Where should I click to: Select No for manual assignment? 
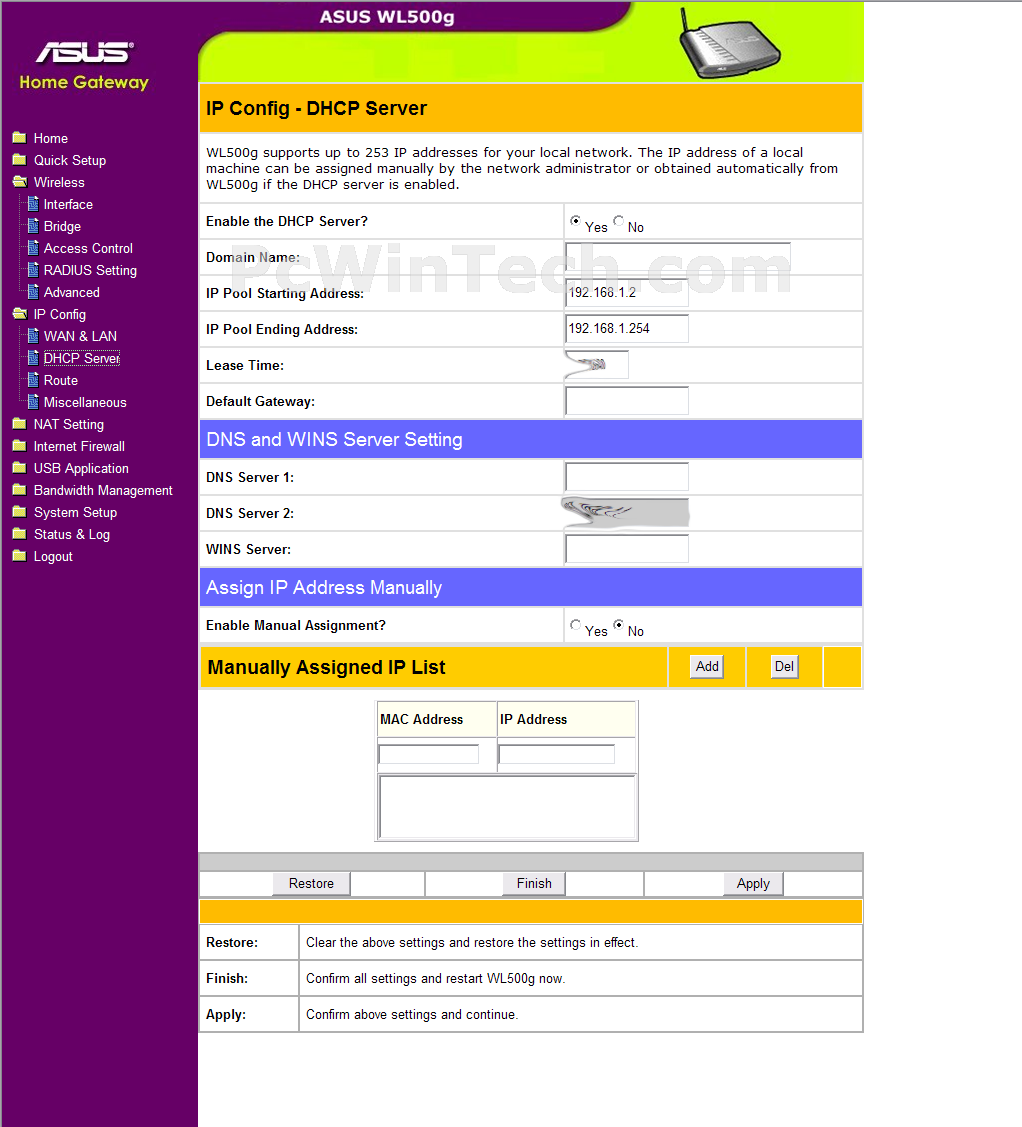coord(618,625)
